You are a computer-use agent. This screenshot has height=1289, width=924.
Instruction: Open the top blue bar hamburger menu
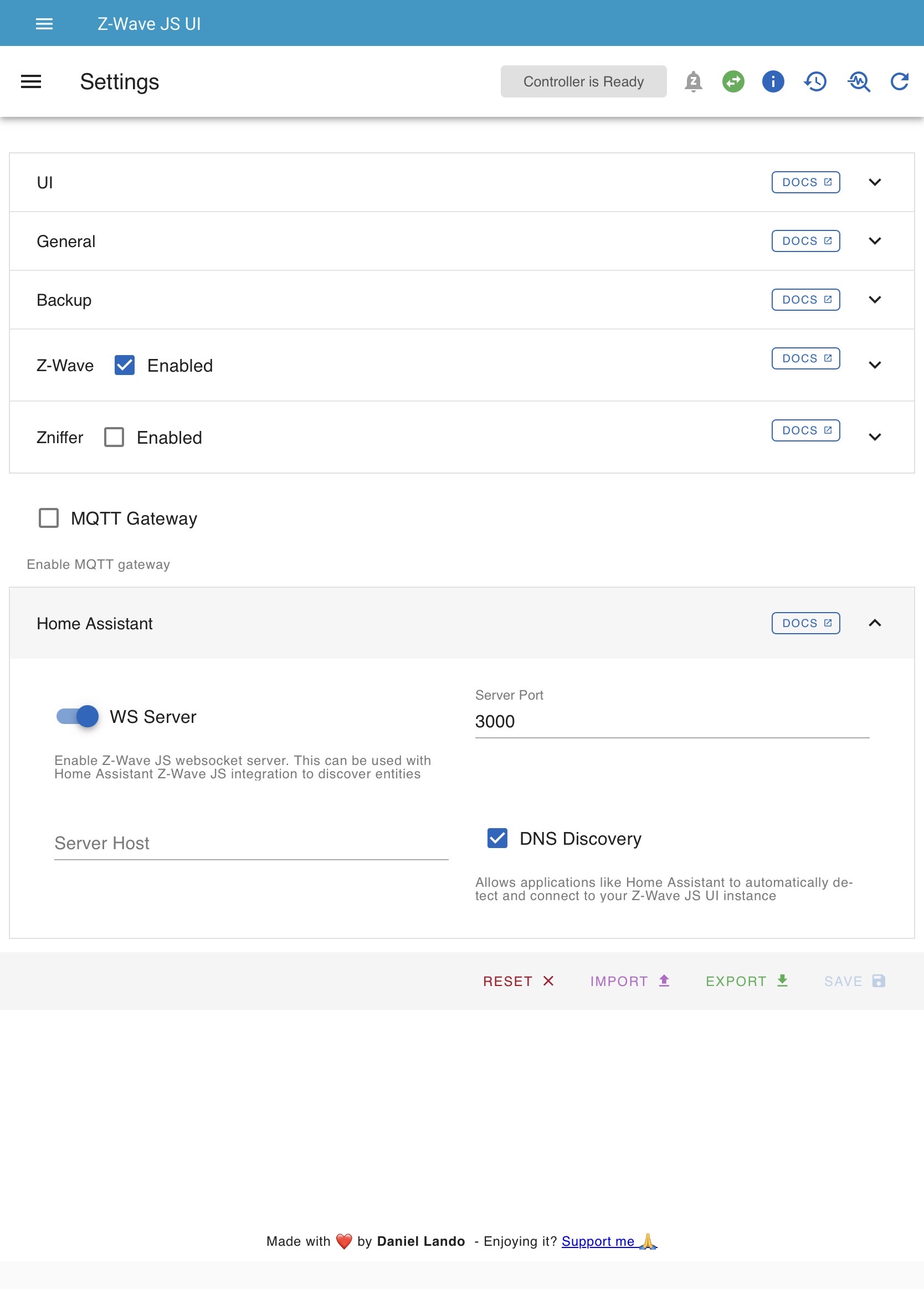(x=44, y=24)
